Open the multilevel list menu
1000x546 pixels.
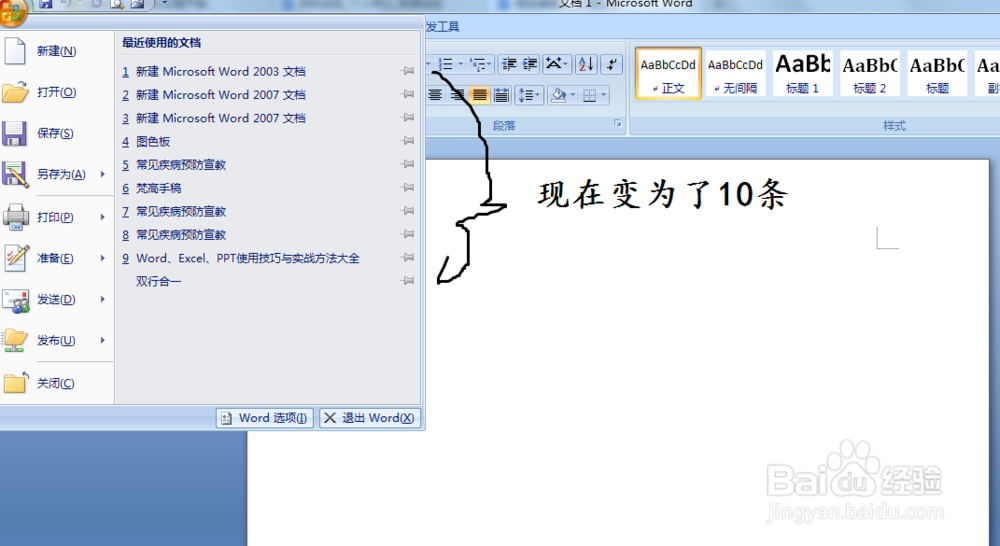(x=480, y=64)
